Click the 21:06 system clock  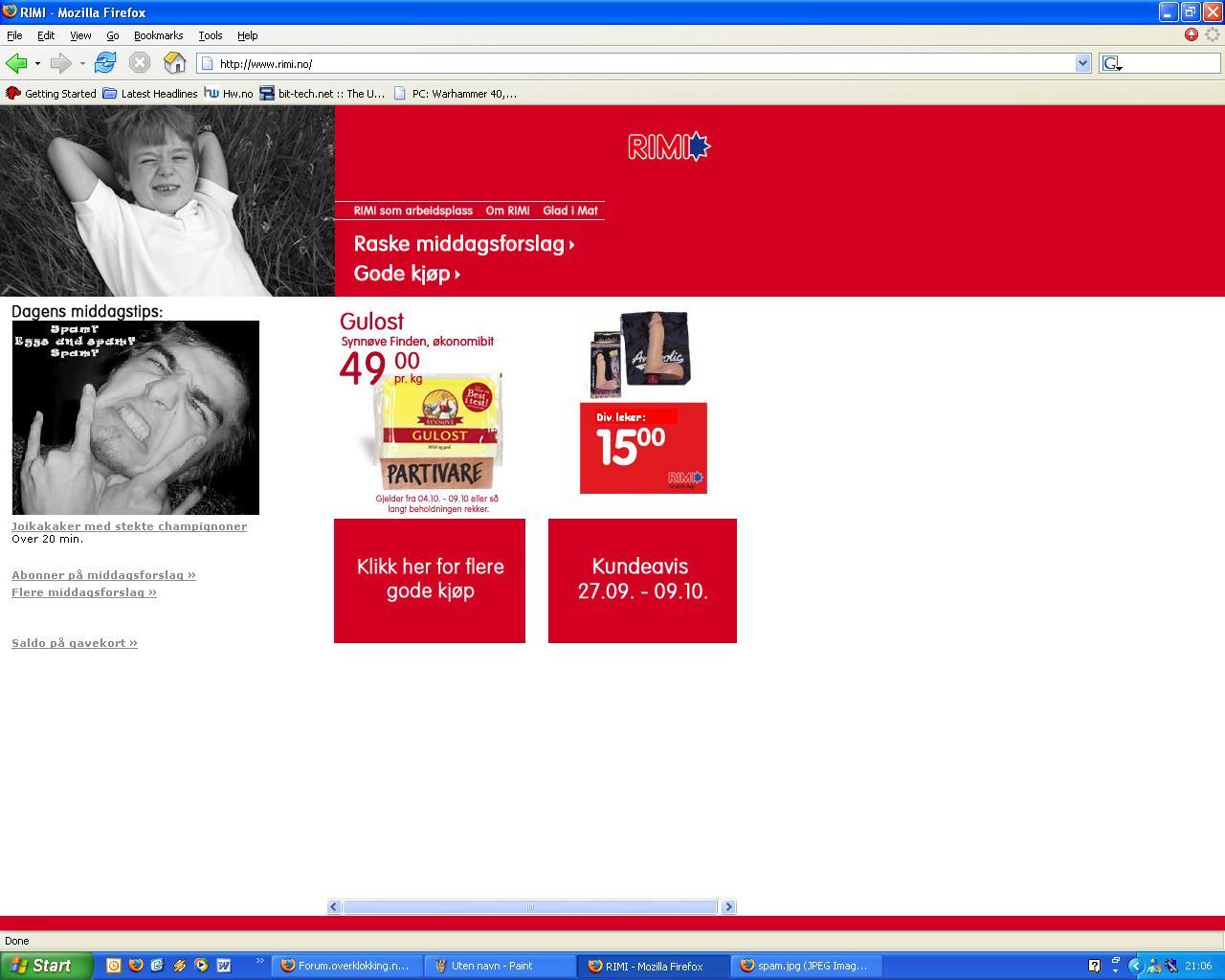pos(1198,966)
